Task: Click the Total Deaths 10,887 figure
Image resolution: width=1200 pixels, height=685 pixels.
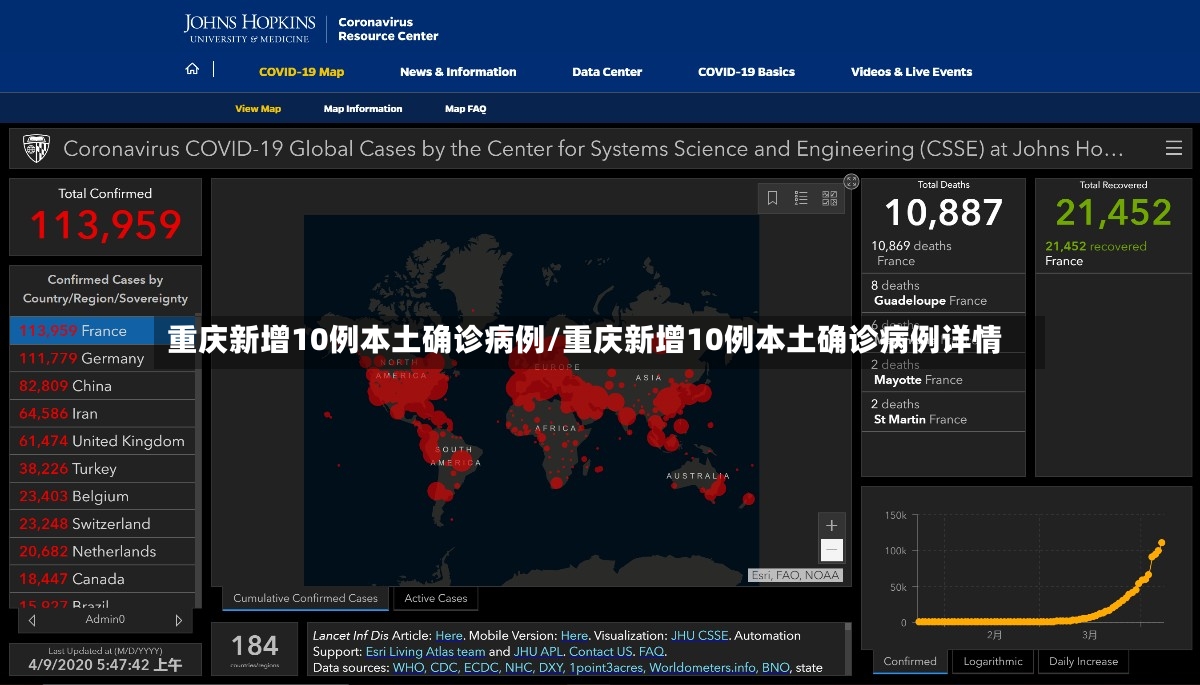Action: point(943,212)
